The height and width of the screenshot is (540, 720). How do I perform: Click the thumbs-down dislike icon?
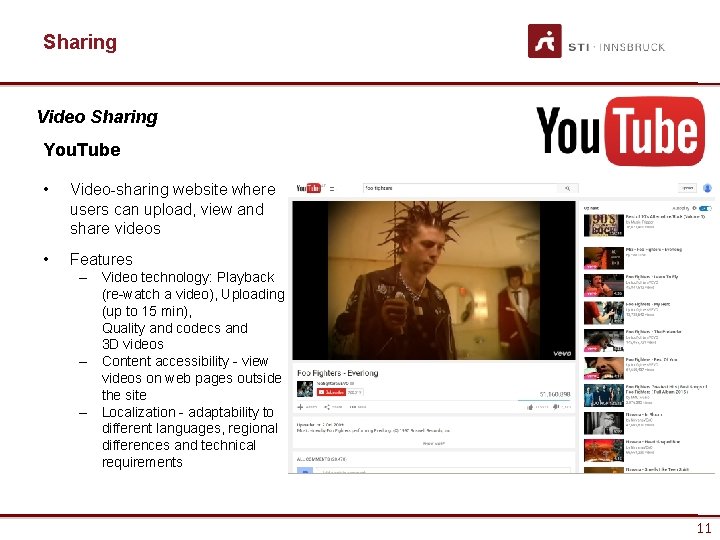[556, 407]
